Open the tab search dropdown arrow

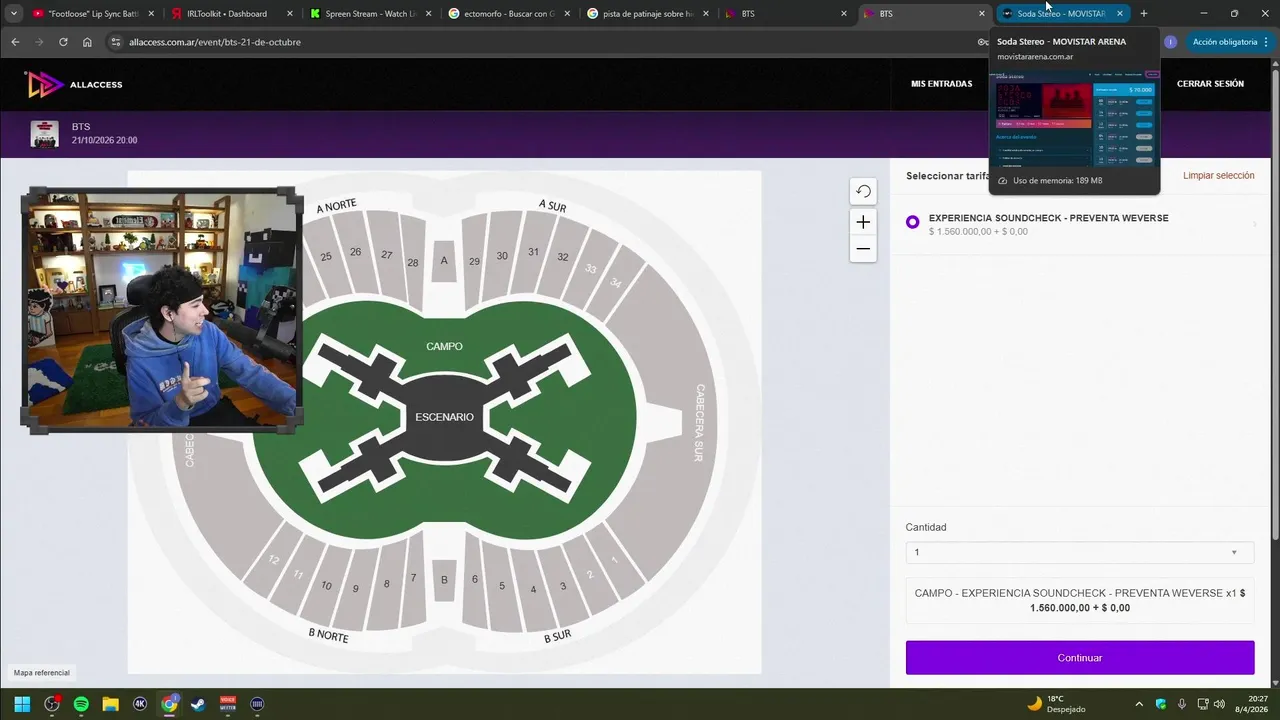13,14
